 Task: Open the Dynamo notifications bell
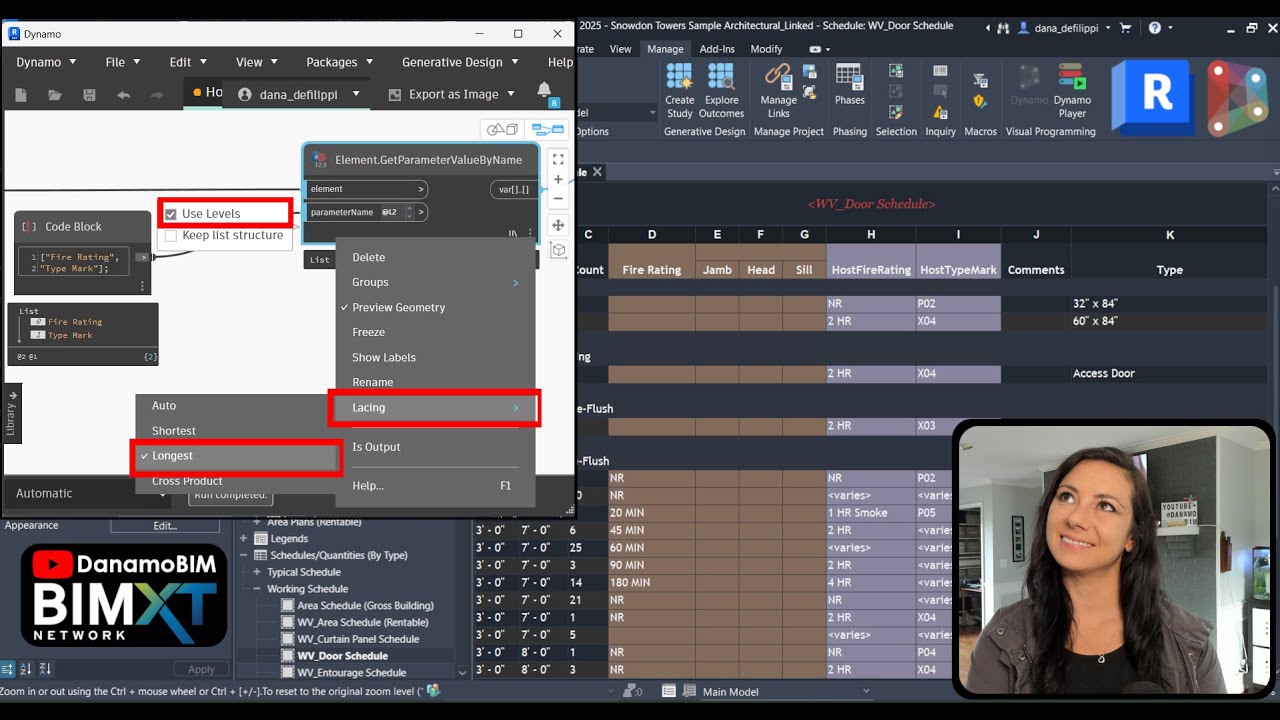544,90
